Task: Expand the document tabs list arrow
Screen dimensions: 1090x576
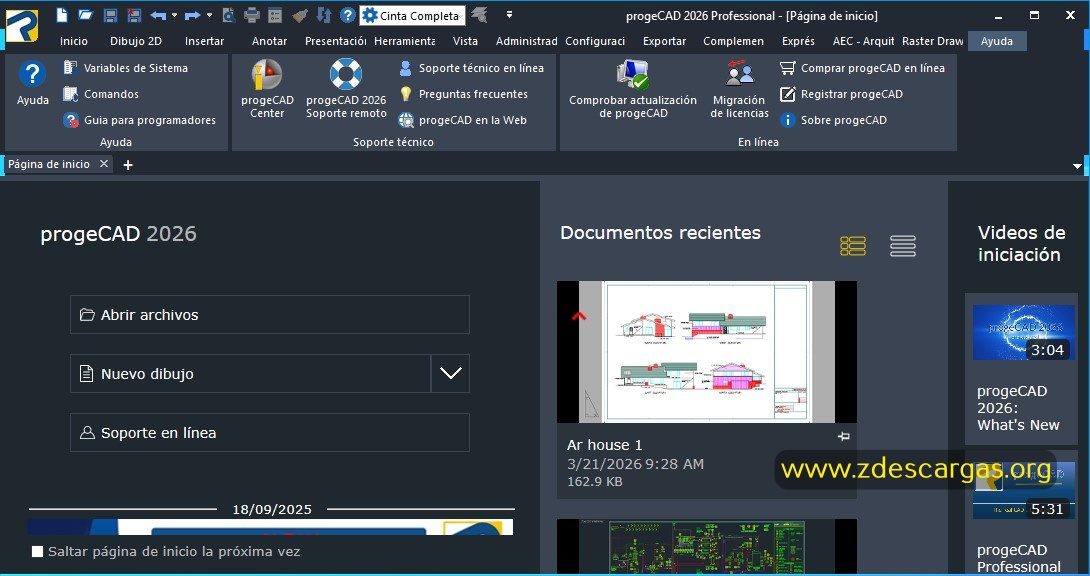Action: 1077,166
